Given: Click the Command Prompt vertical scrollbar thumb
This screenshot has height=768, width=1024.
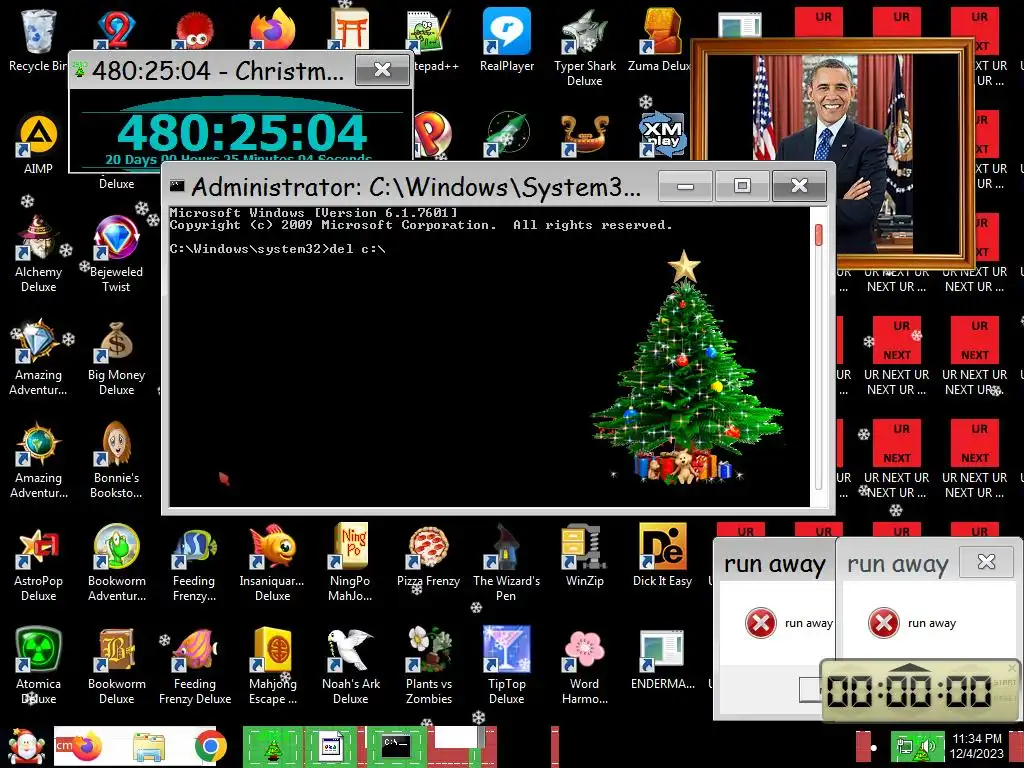Looking at the screenshot, I should point(818,235).
